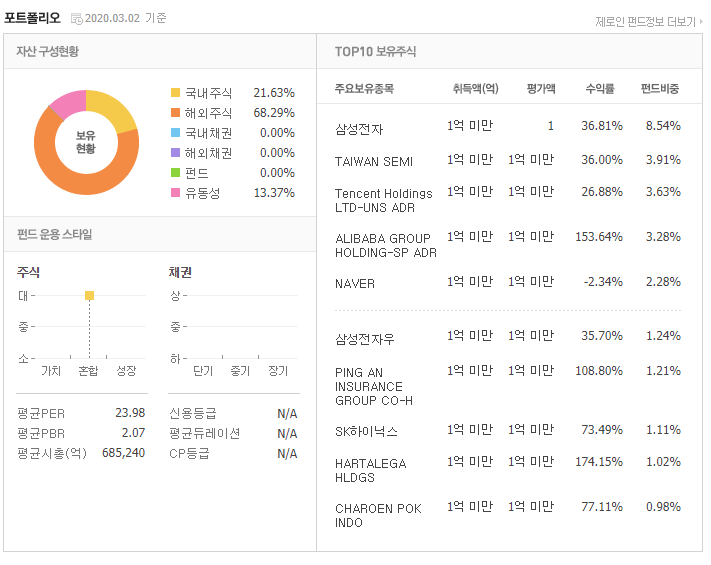This screenshot has height=565, width=711.
Task: Click the 삼성전자 stock name
Action: coord(359,130)
